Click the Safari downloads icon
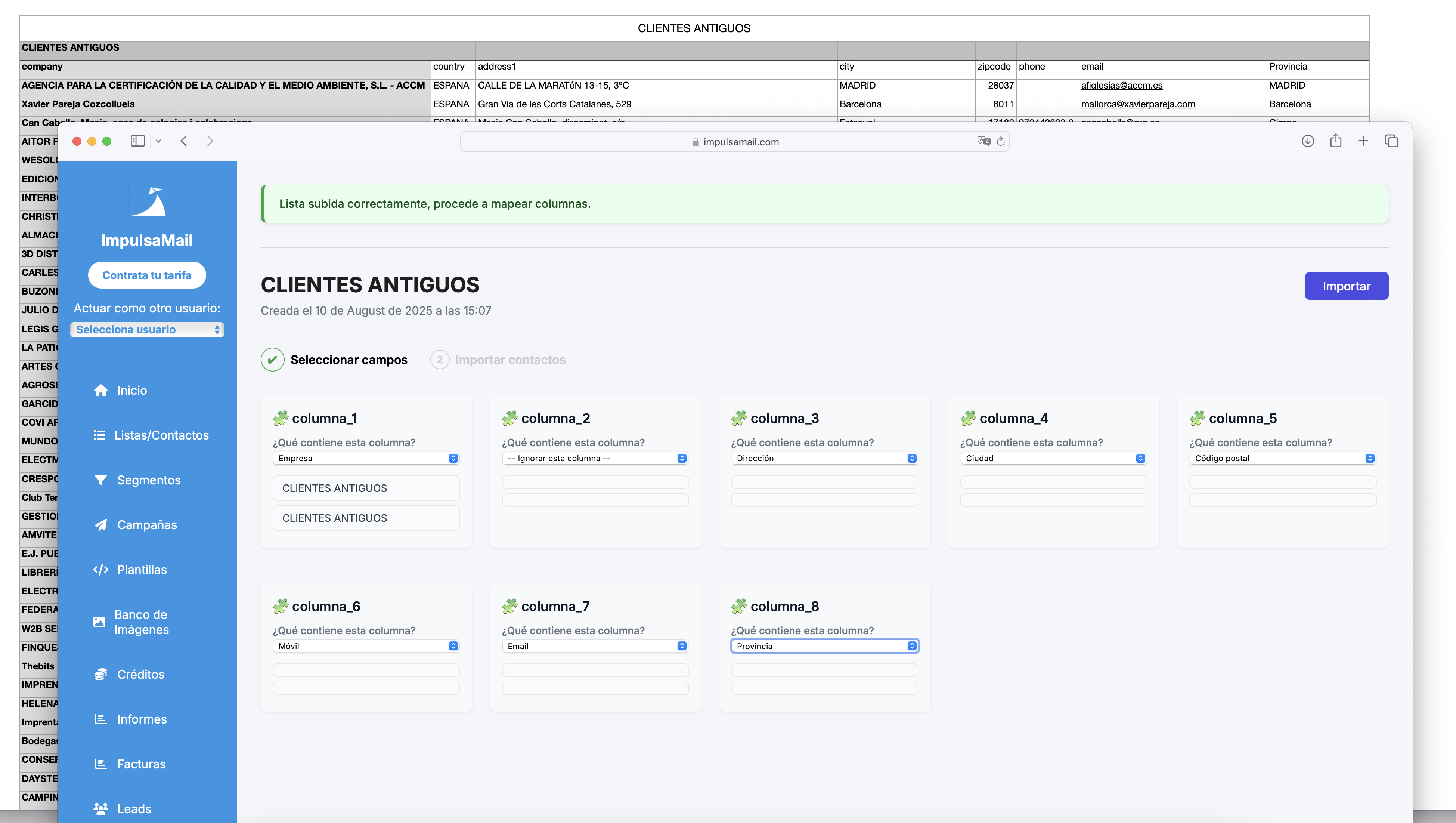1456x823 pixels. click(x=1307, y=141)
